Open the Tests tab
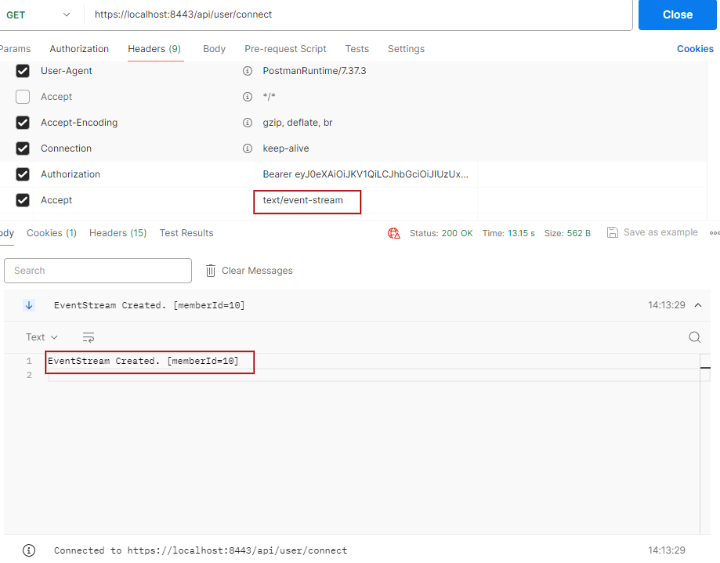This screenshot has width=720, height=563. coord(357,49)
